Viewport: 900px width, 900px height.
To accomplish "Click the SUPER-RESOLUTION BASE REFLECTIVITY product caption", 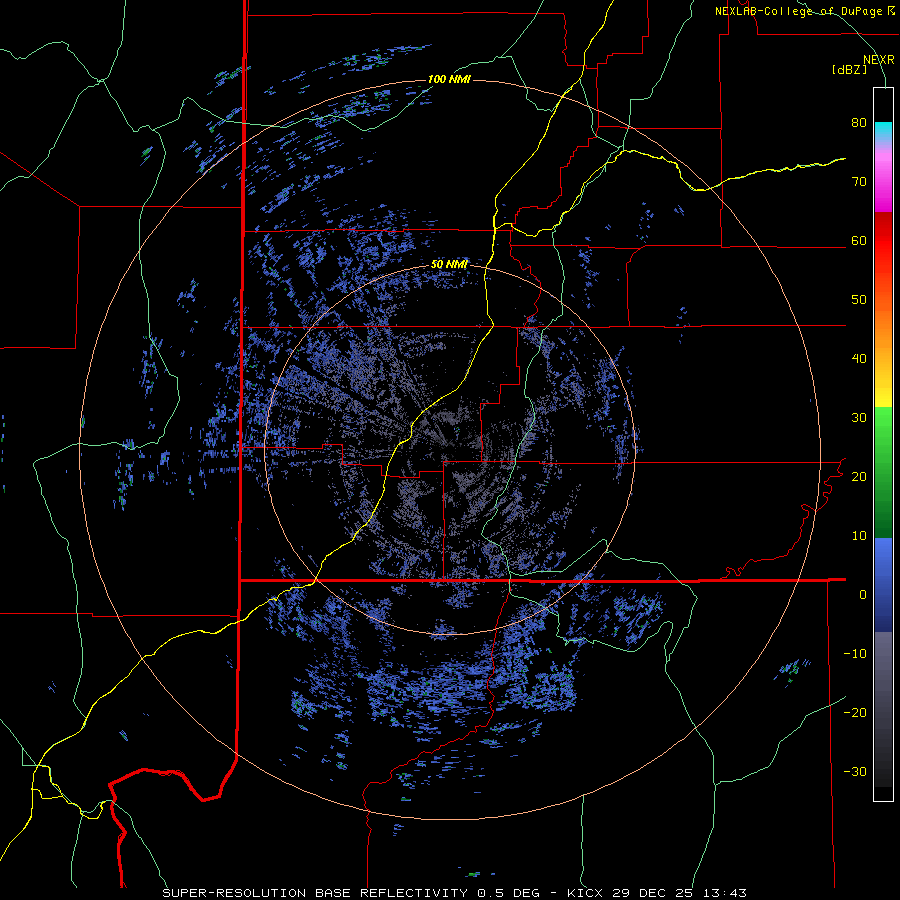I will [315, 893].
